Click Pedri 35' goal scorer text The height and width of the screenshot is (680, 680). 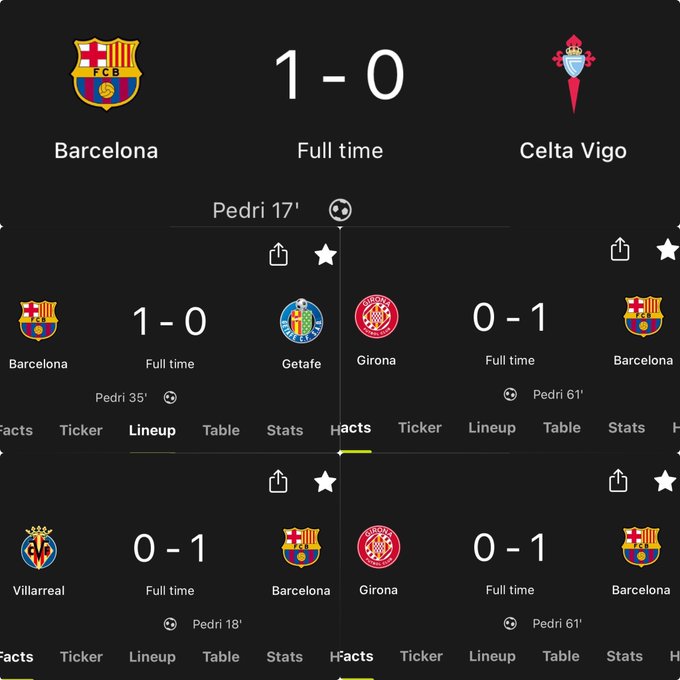pos(121,398)
